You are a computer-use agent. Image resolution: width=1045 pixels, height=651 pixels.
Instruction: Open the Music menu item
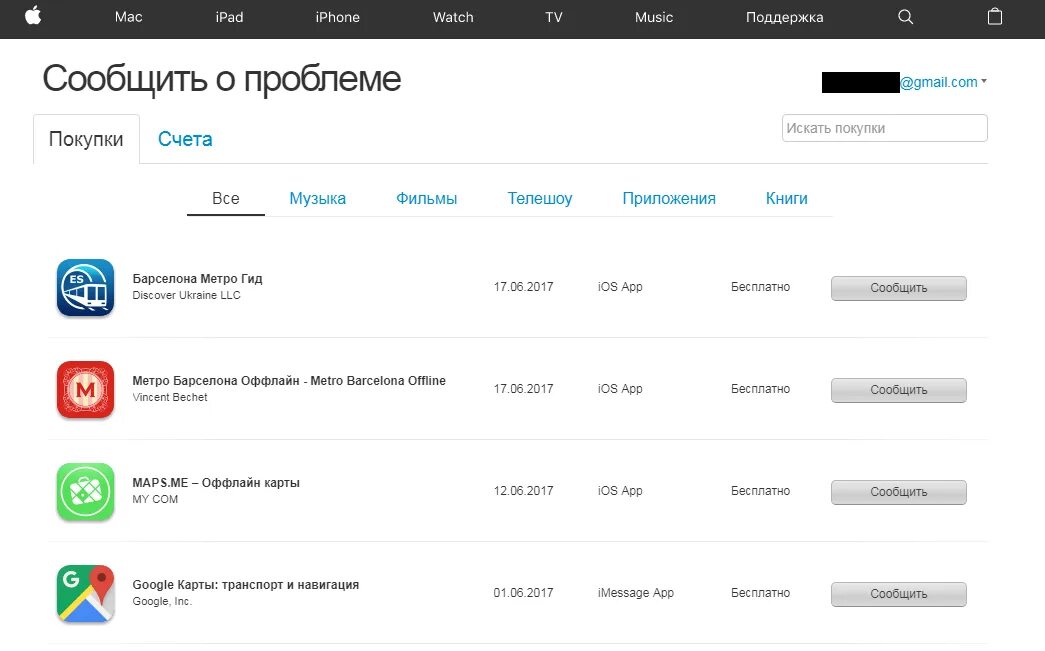coord(654,17)
